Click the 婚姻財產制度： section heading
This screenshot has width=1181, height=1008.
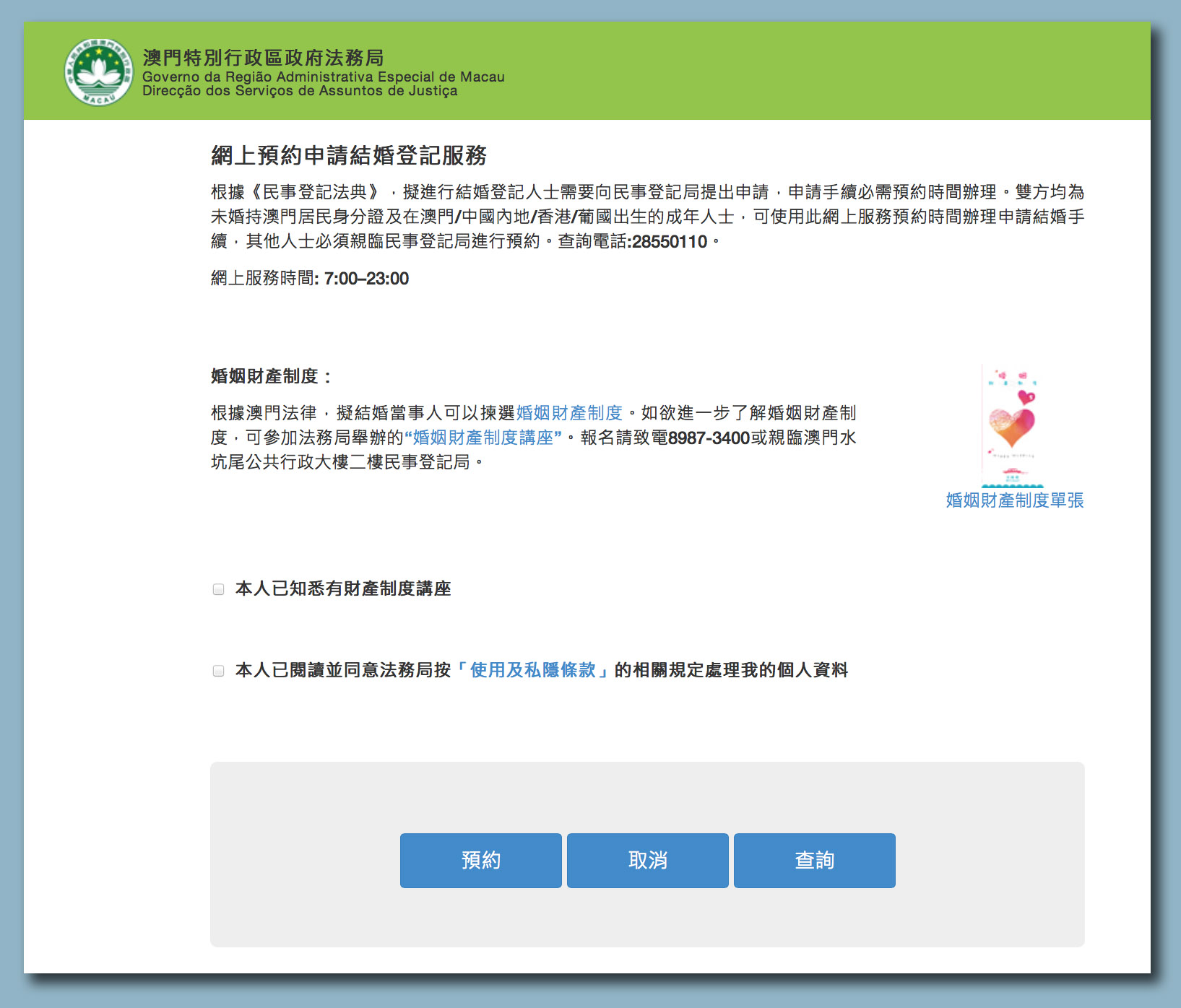click(x=271, y=376)
